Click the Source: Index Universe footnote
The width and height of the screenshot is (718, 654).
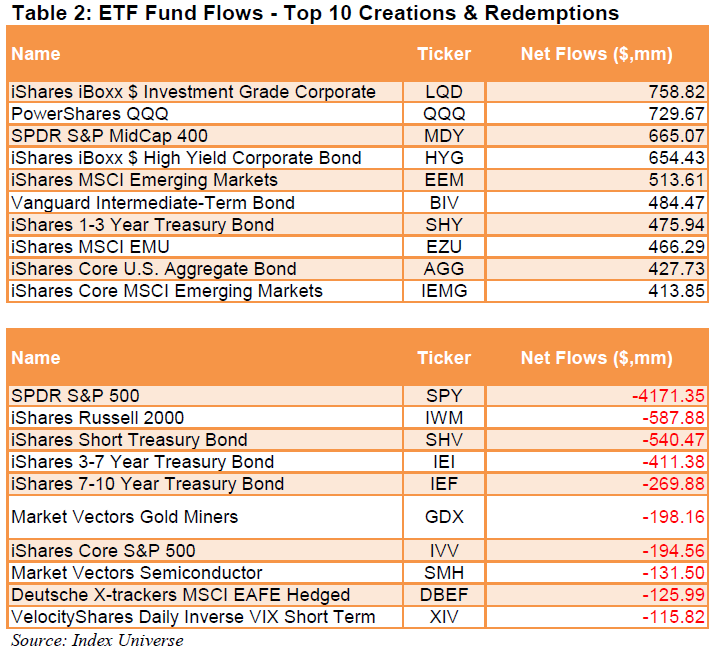98,640
